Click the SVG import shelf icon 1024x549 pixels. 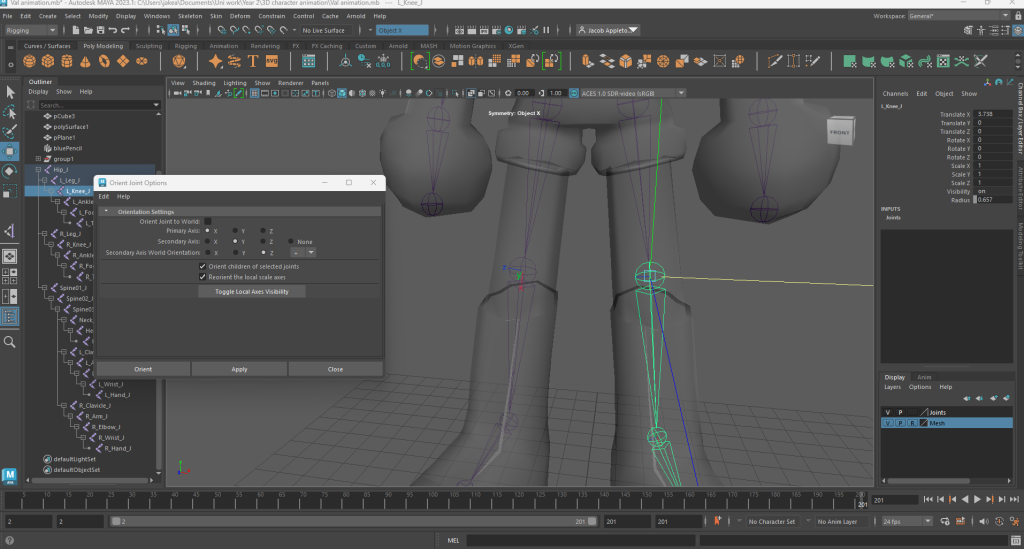point(271,61)
